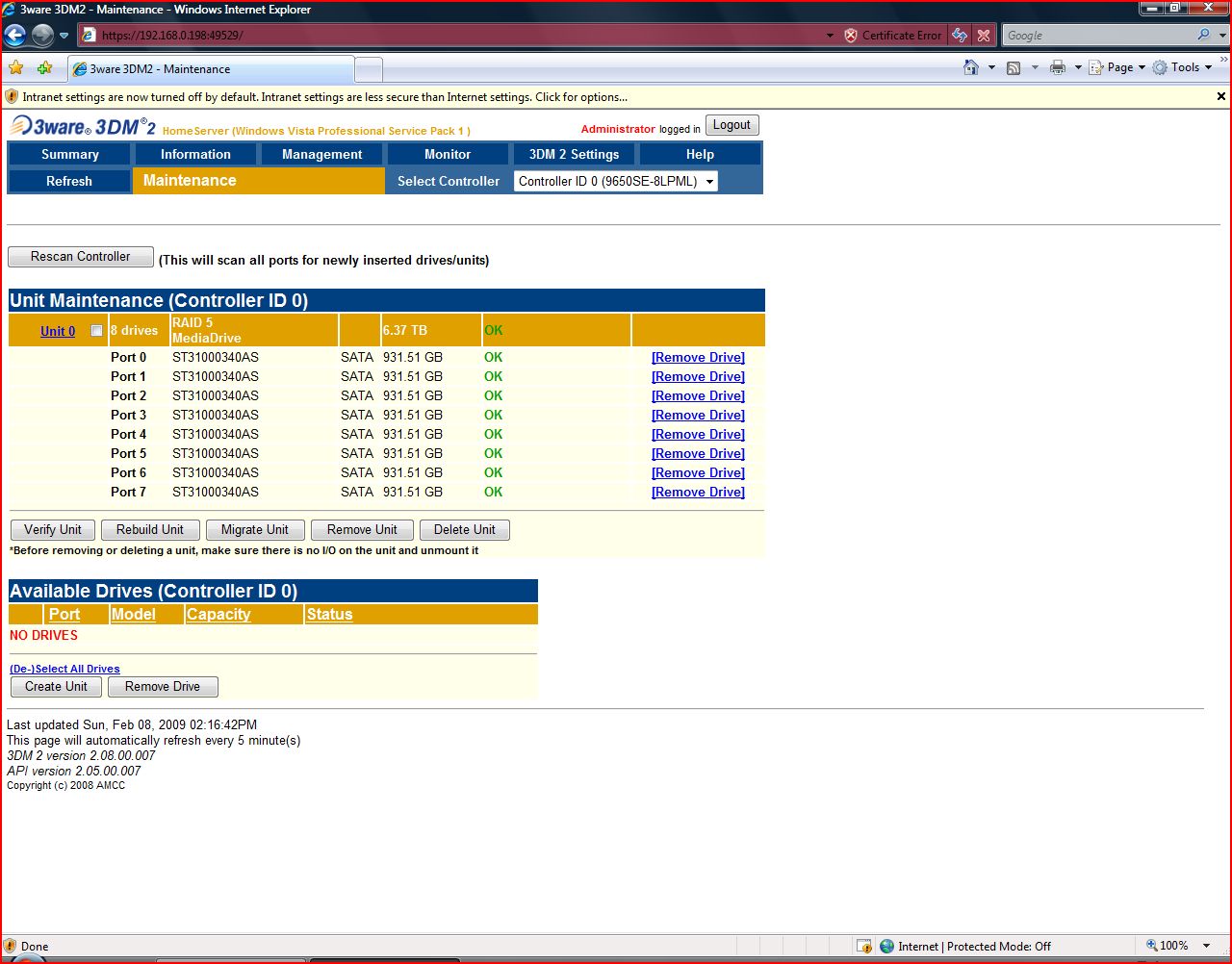Click Remove Drive link for Port 7
This screenshot has height=964, width=1232.
pos(698,492)
